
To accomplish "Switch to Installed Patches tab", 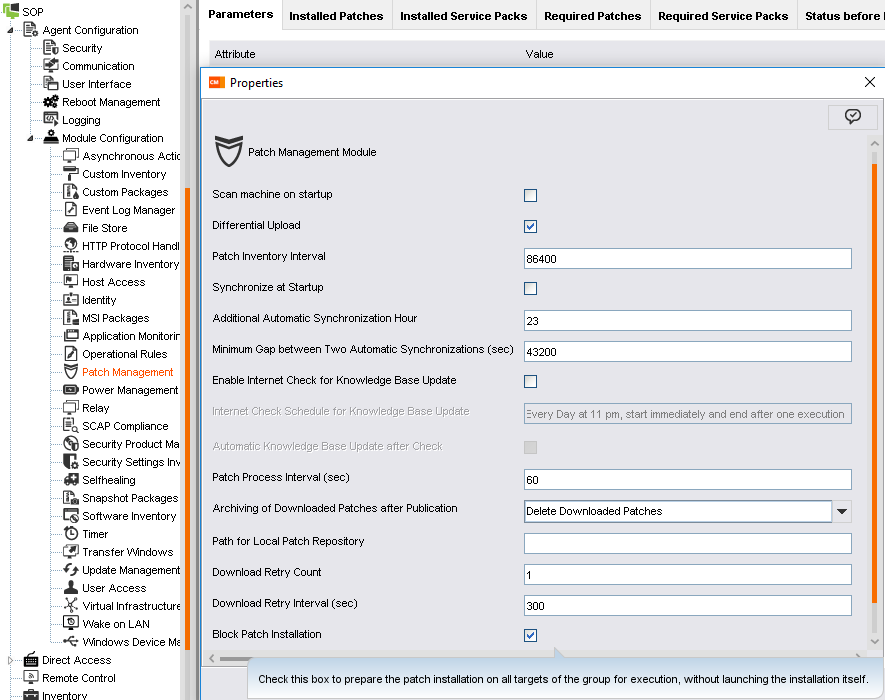I will point(336,16).
